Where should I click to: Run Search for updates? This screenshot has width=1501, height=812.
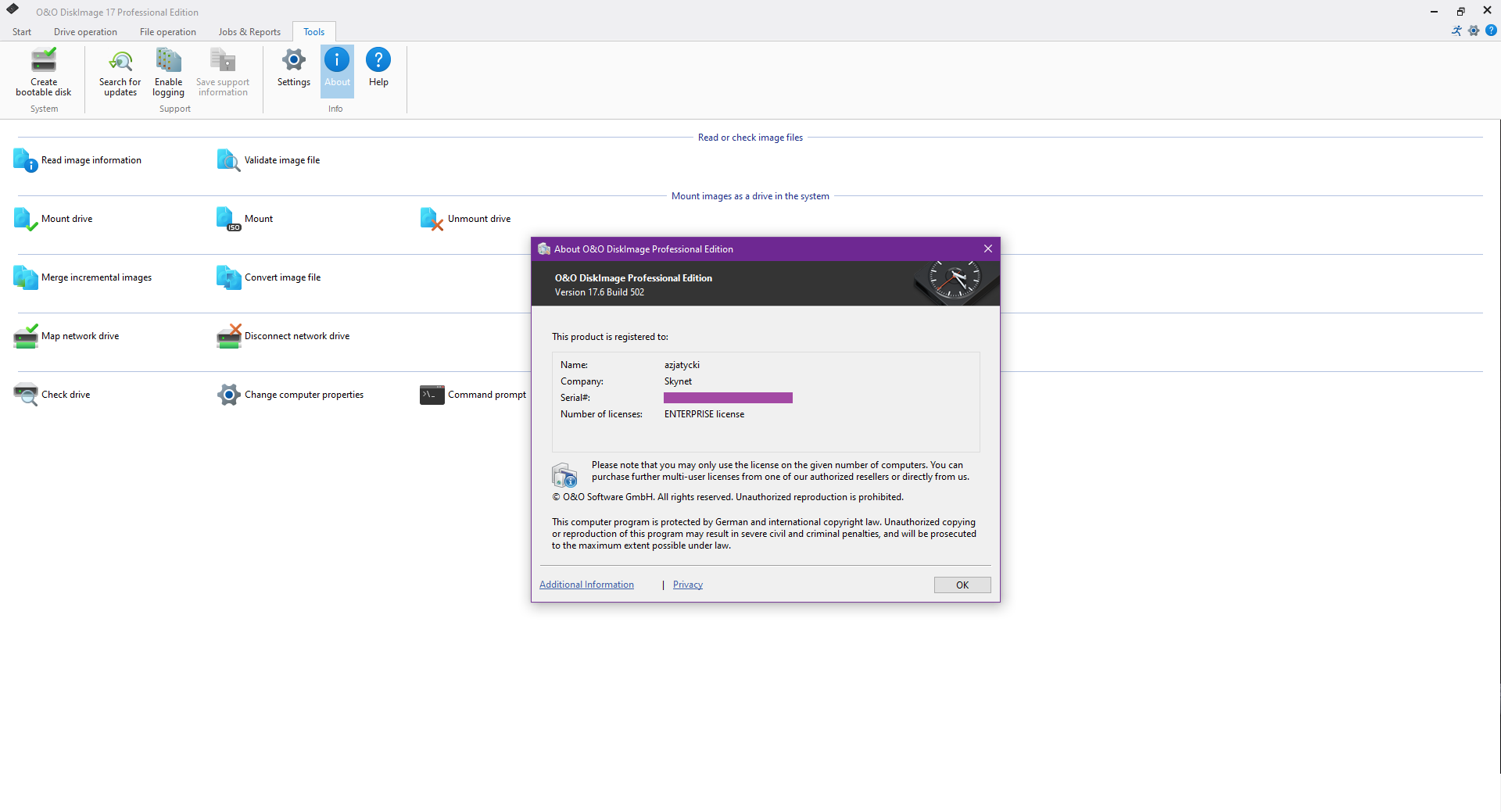point(120,72)
